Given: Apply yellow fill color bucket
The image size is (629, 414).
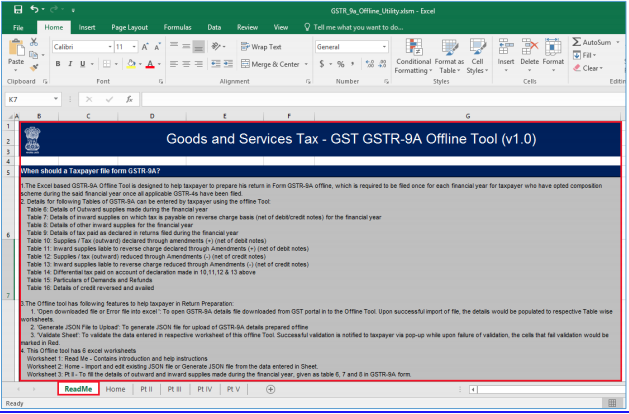Looking at the screenshot, I should click(x=131, y=64).
